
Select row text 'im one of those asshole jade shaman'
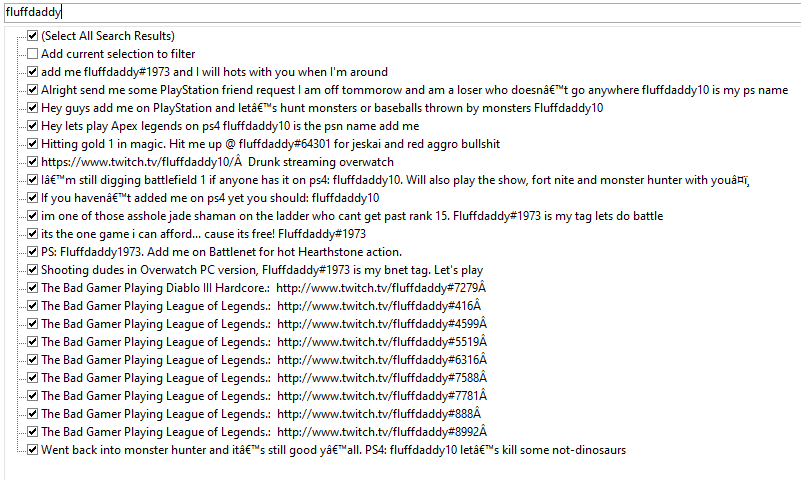point(352,216)
